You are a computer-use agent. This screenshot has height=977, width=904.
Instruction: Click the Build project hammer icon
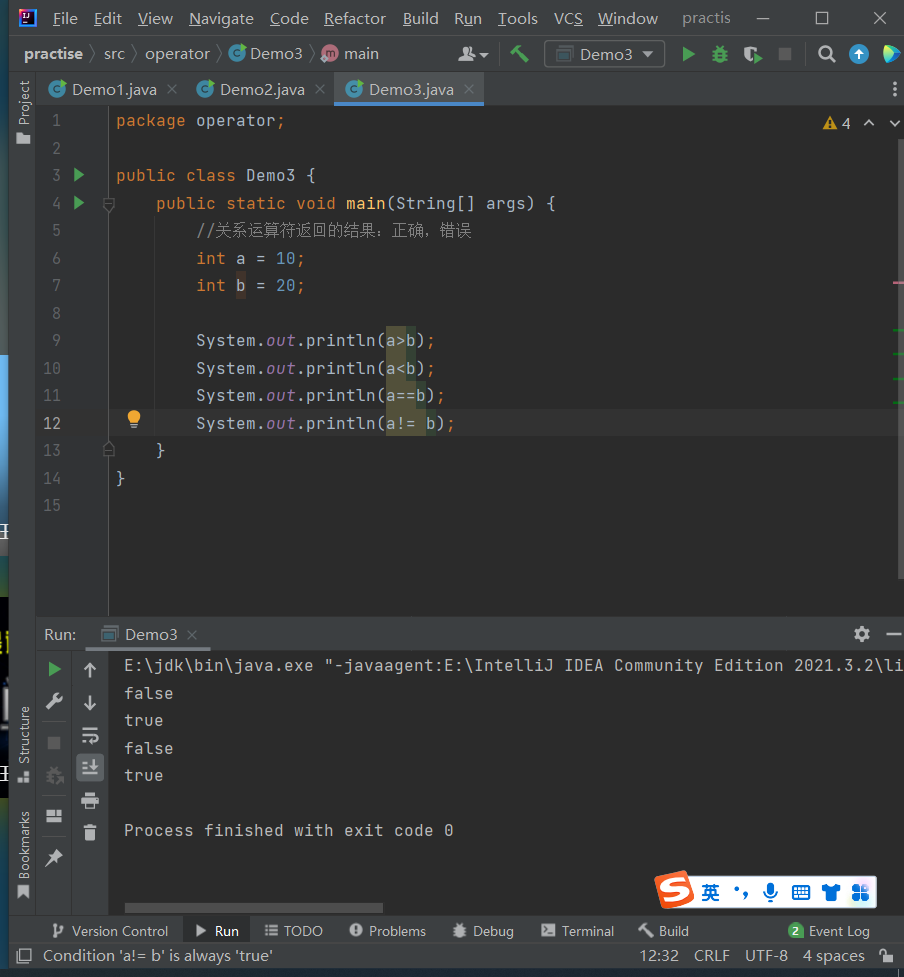[519, 54]
